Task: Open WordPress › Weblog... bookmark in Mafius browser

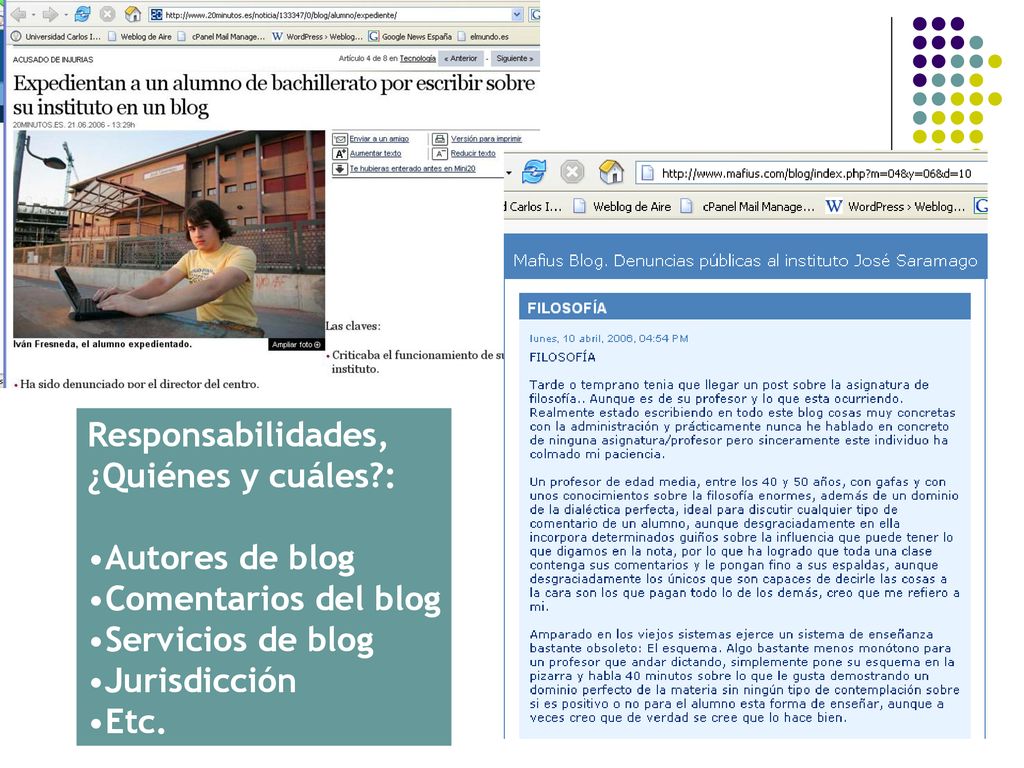Action: click(x=895, y=206)
